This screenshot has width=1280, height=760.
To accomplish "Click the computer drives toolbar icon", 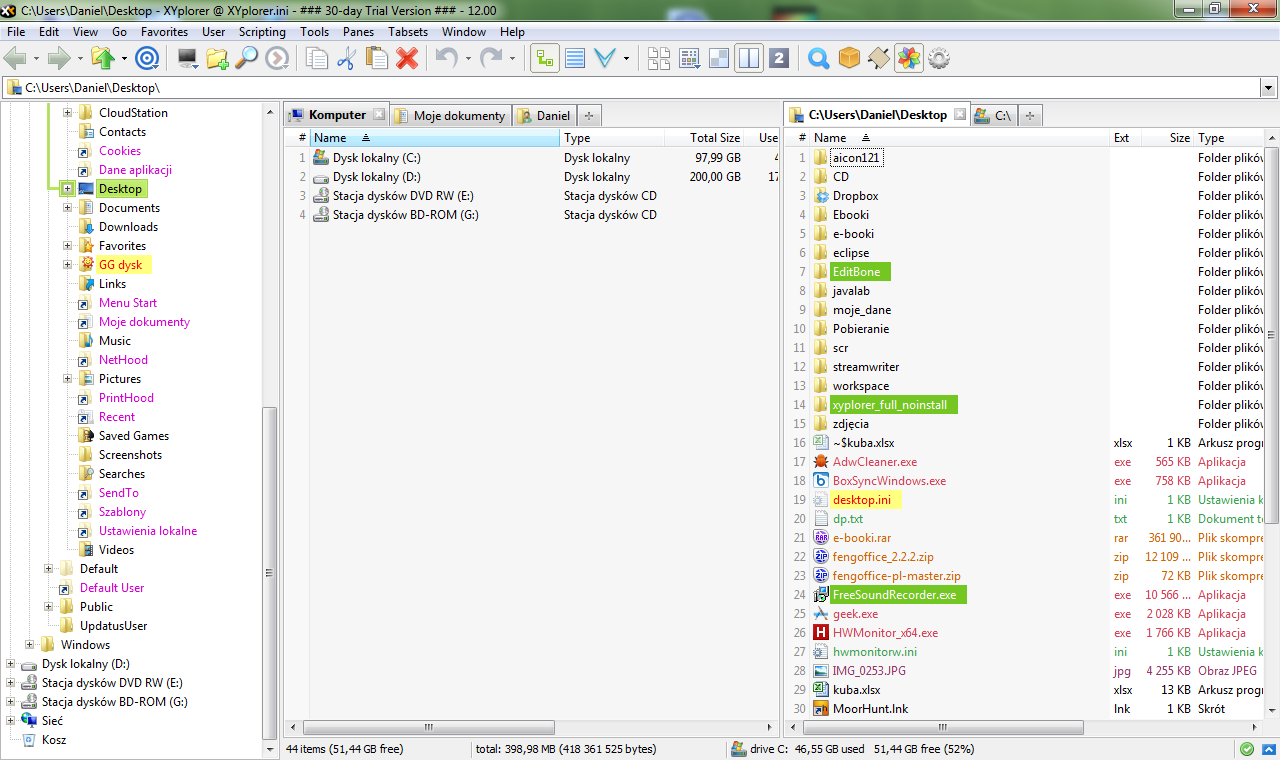I will pos(187,59).
